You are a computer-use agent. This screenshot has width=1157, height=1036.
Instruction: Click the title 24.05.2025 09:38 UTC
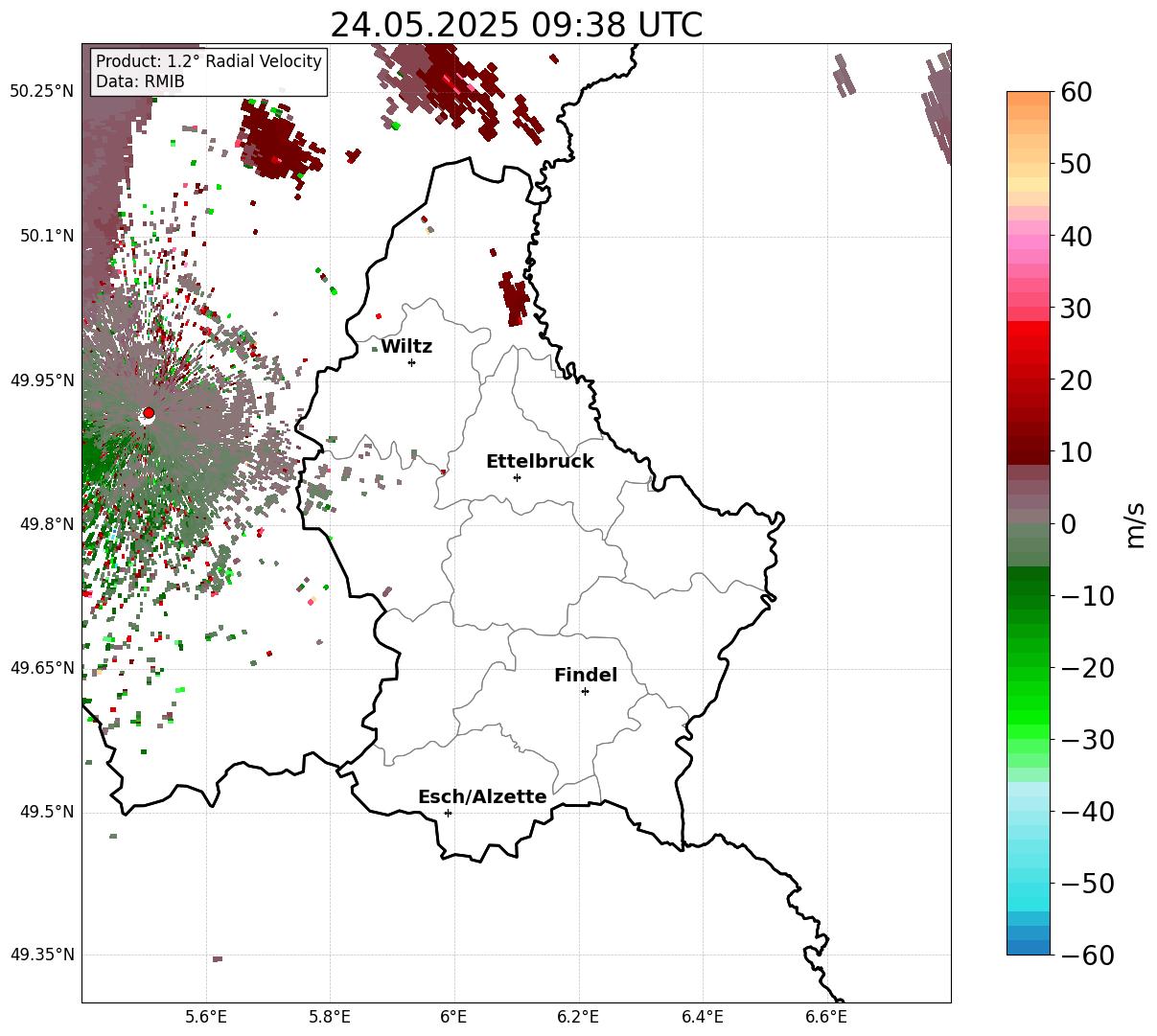[517, 25]
